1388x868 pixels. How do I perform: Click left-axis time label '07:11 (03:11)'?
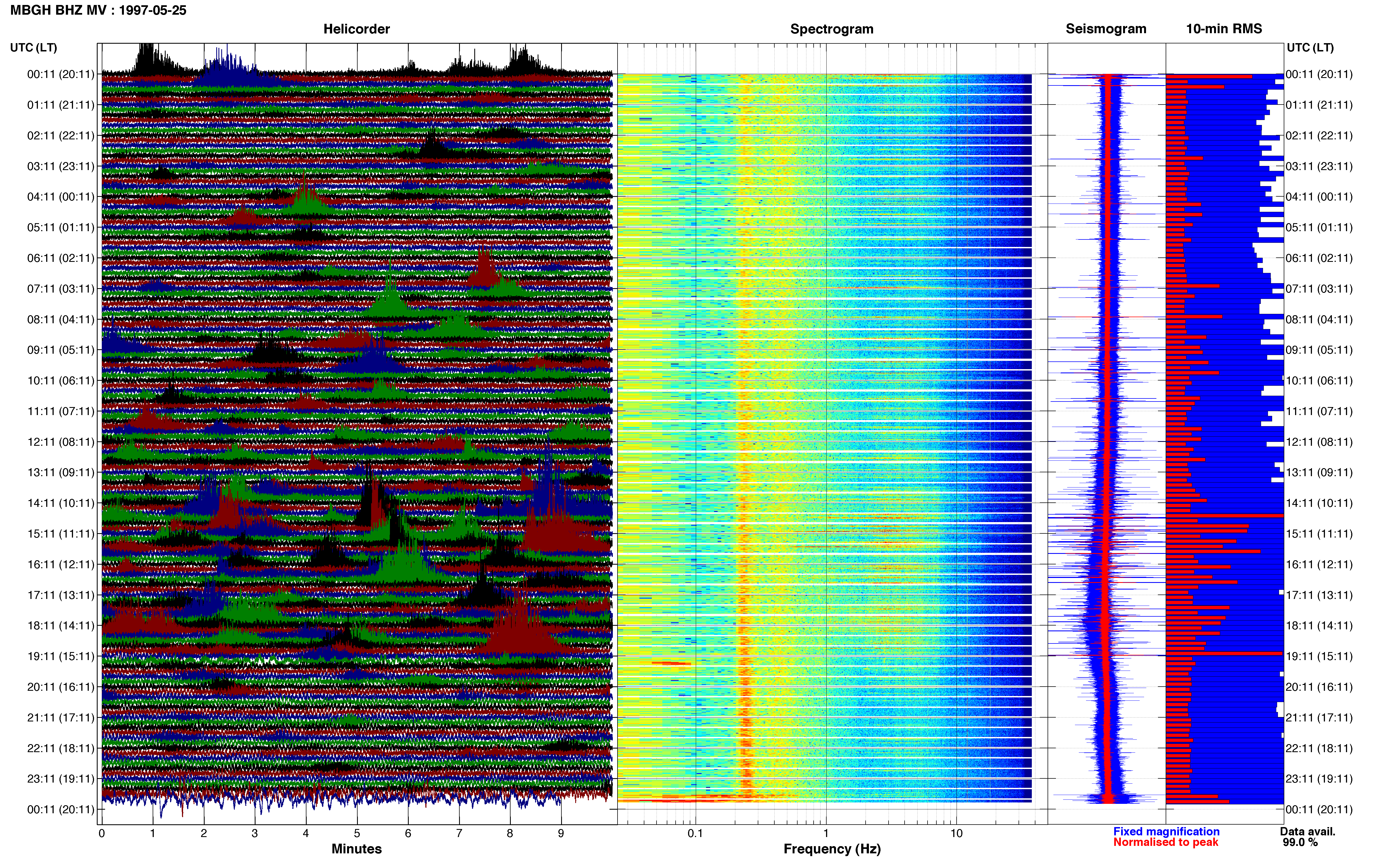[x=60, y=289]
